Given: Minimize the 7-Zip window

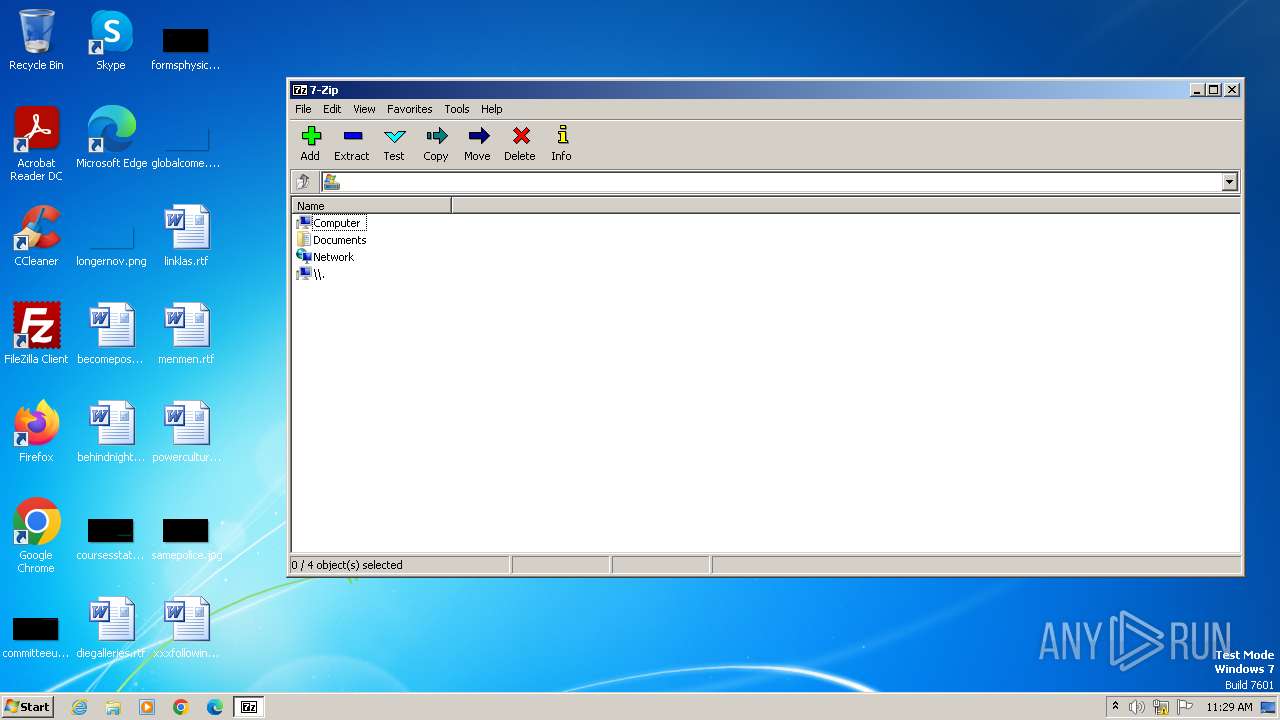Looking at the screenshot, I should tap(1198, 90).
